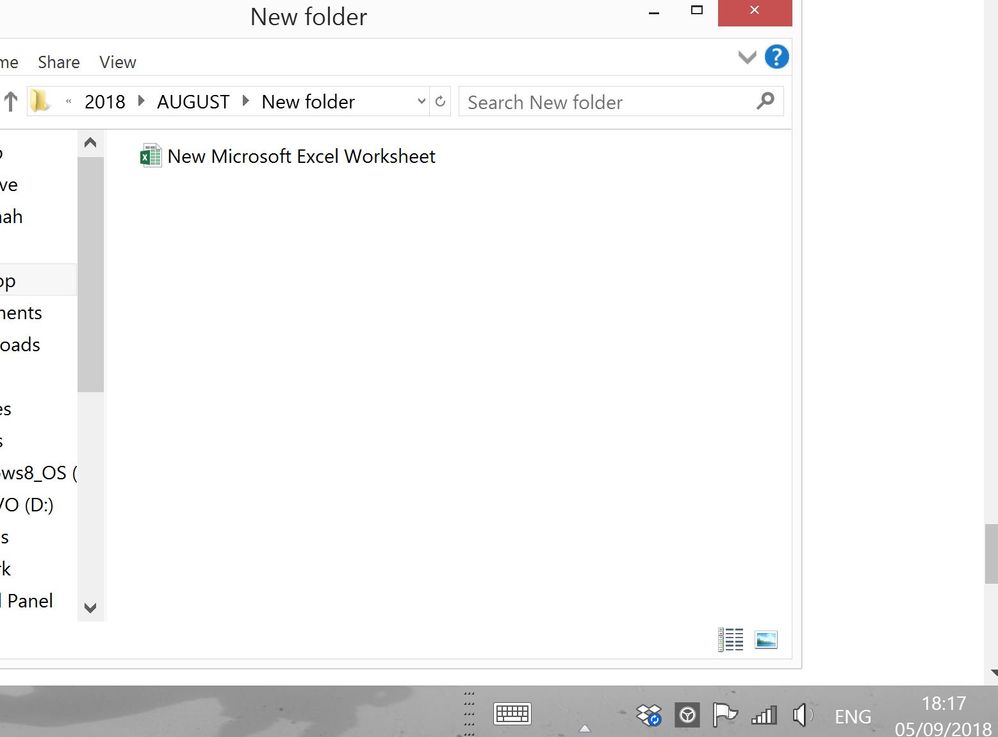Click the blue Help question mark icon
This screenshot has width=998, height=737.
(x=776, y=57)
